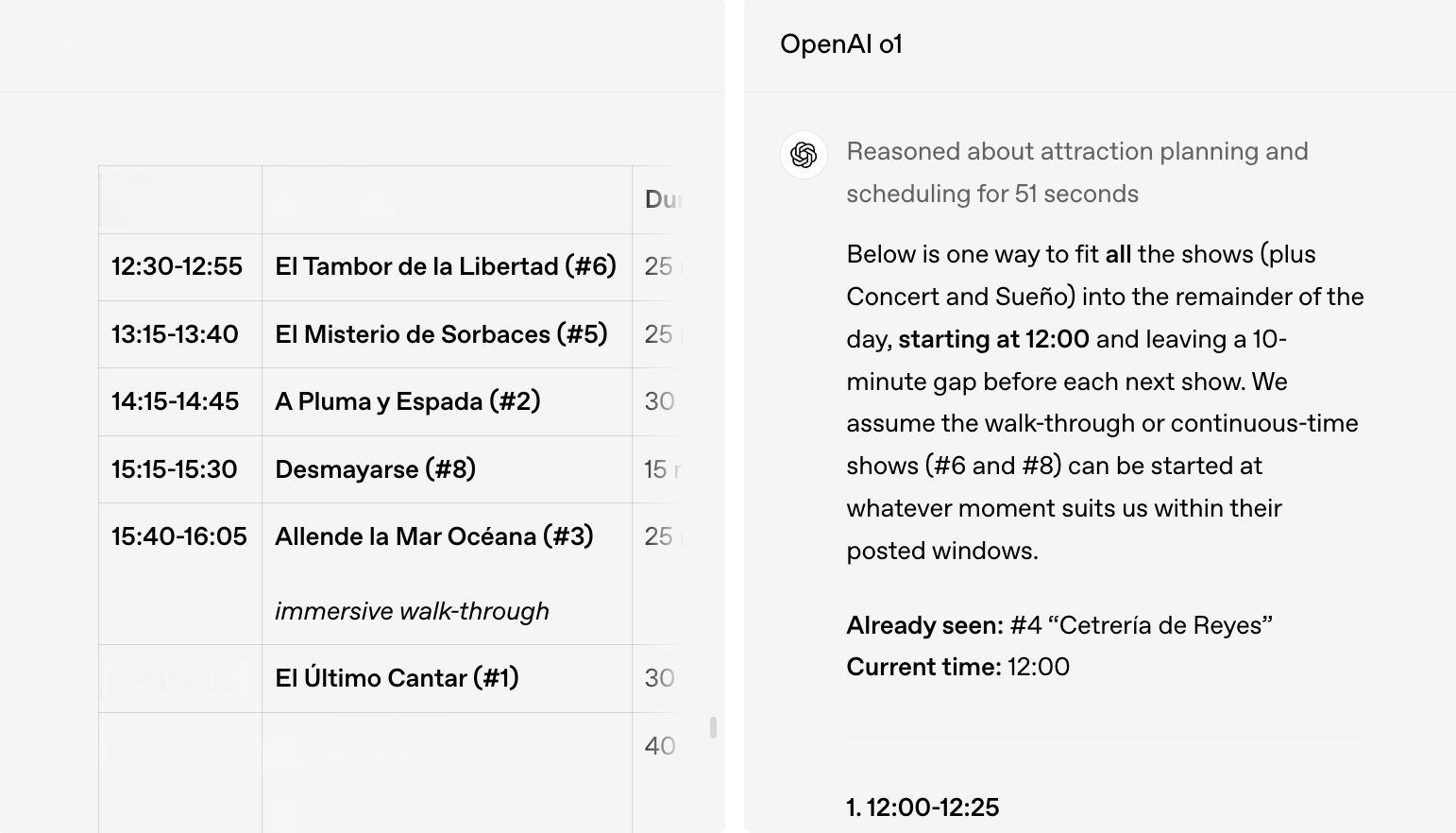Click the 'Already seen' line in response
Image resolution: width=1456 pixels, height=833 pixels.
[1059, 625]
